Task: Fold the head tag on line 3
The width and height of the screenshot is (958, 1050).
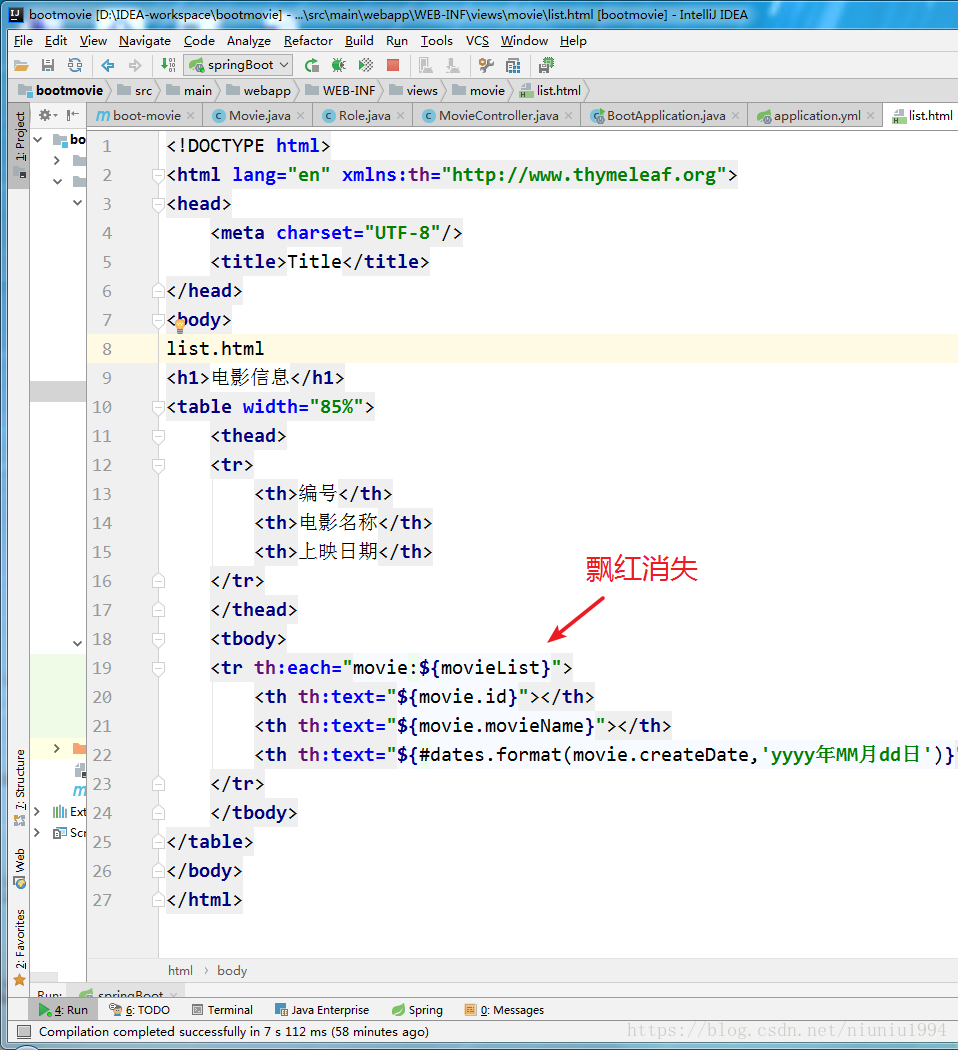Action: (x=158, y=204)
